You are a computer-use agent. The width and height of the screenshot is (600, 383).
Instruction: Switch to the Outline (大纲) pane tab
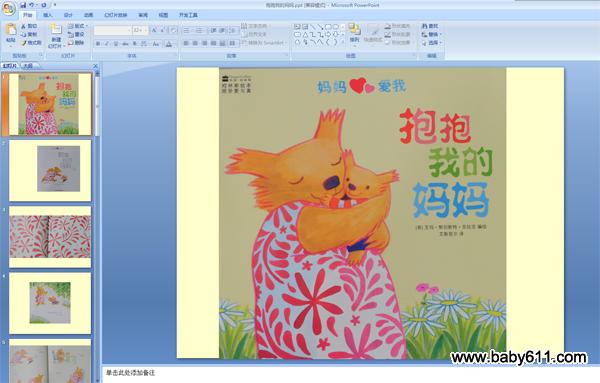pyautogui.click(x=28, y=66)
